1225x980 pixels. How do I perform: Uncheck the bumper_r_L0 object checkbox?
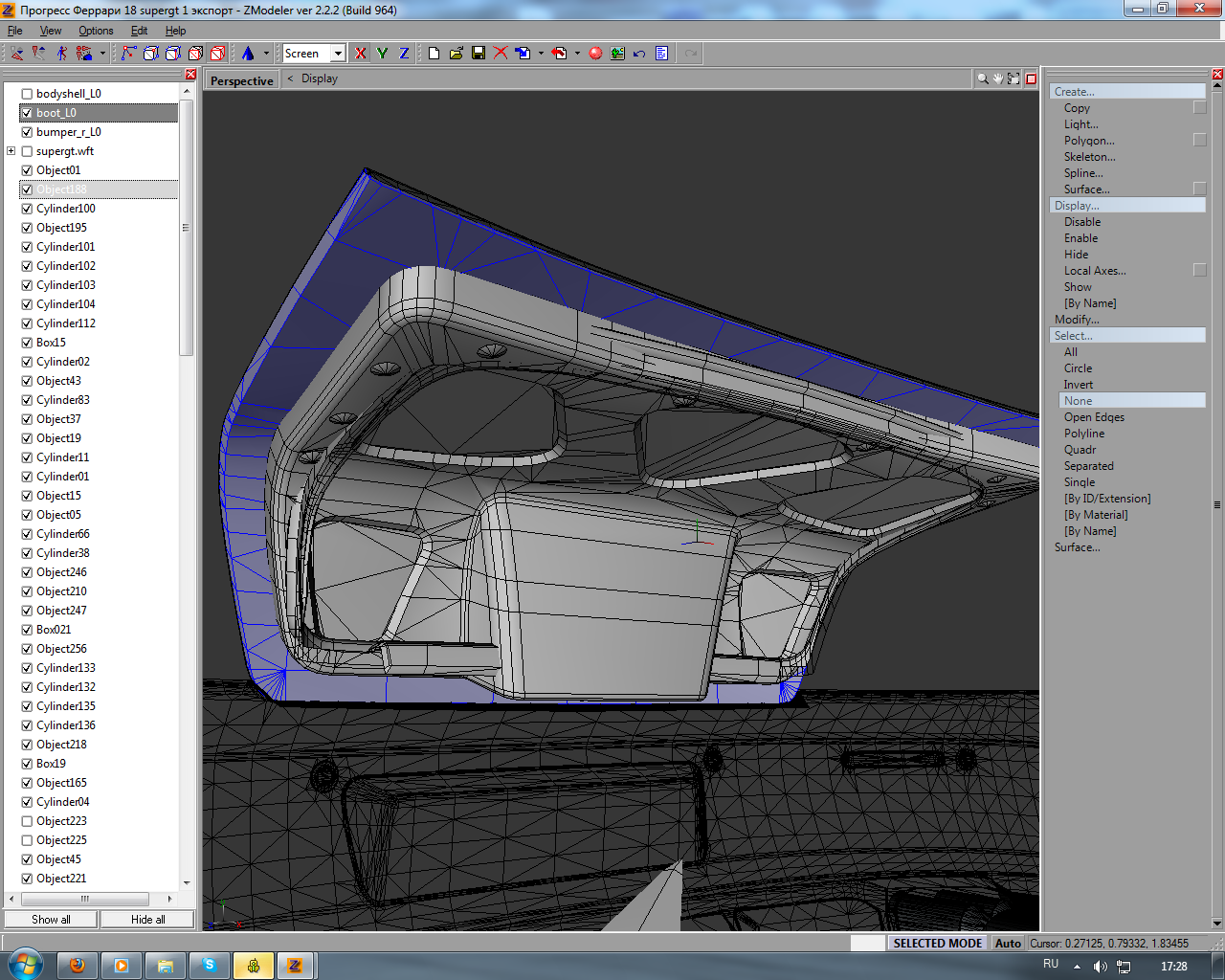27,132
